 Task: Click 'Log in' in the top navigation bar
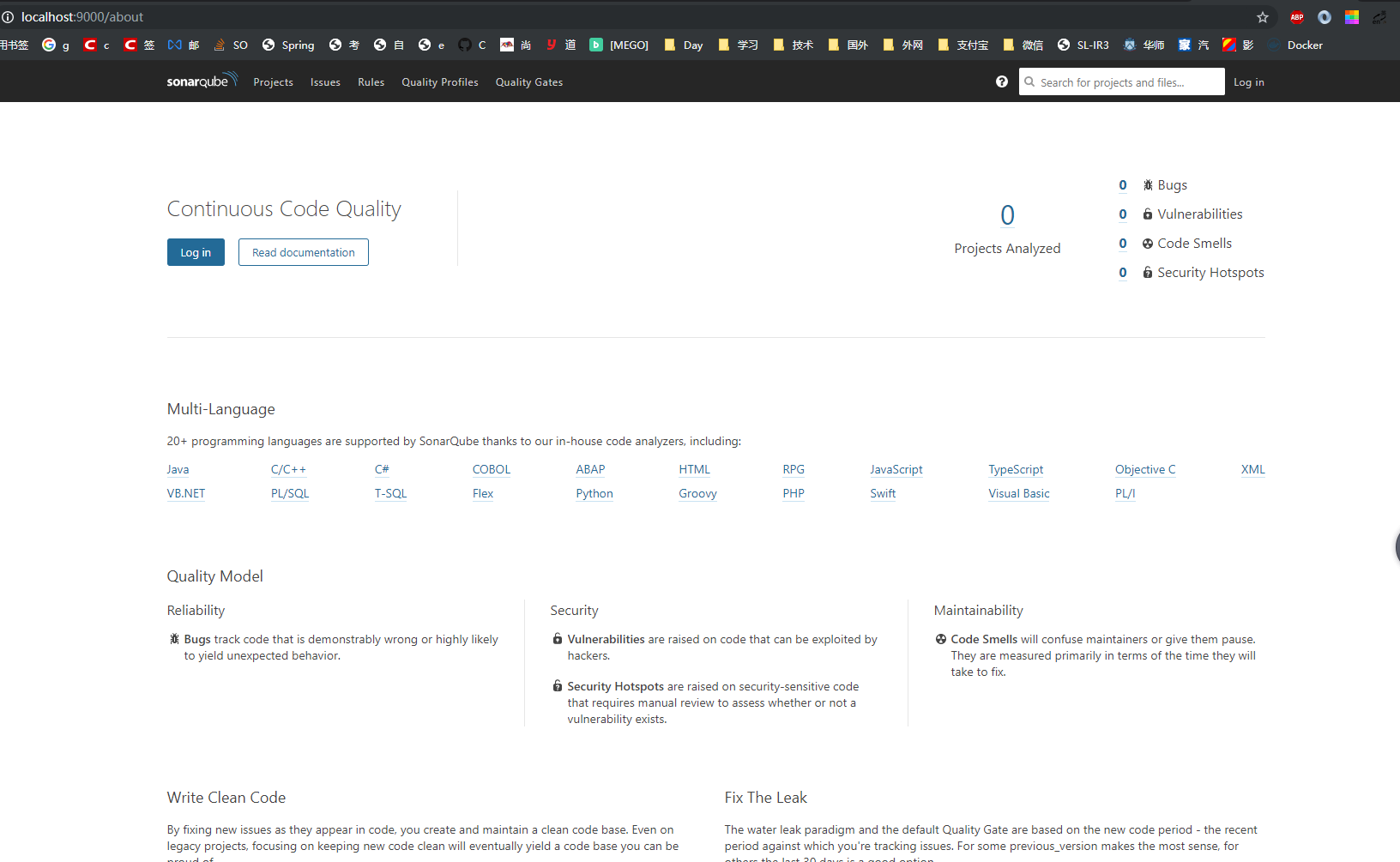point(1249,82)
